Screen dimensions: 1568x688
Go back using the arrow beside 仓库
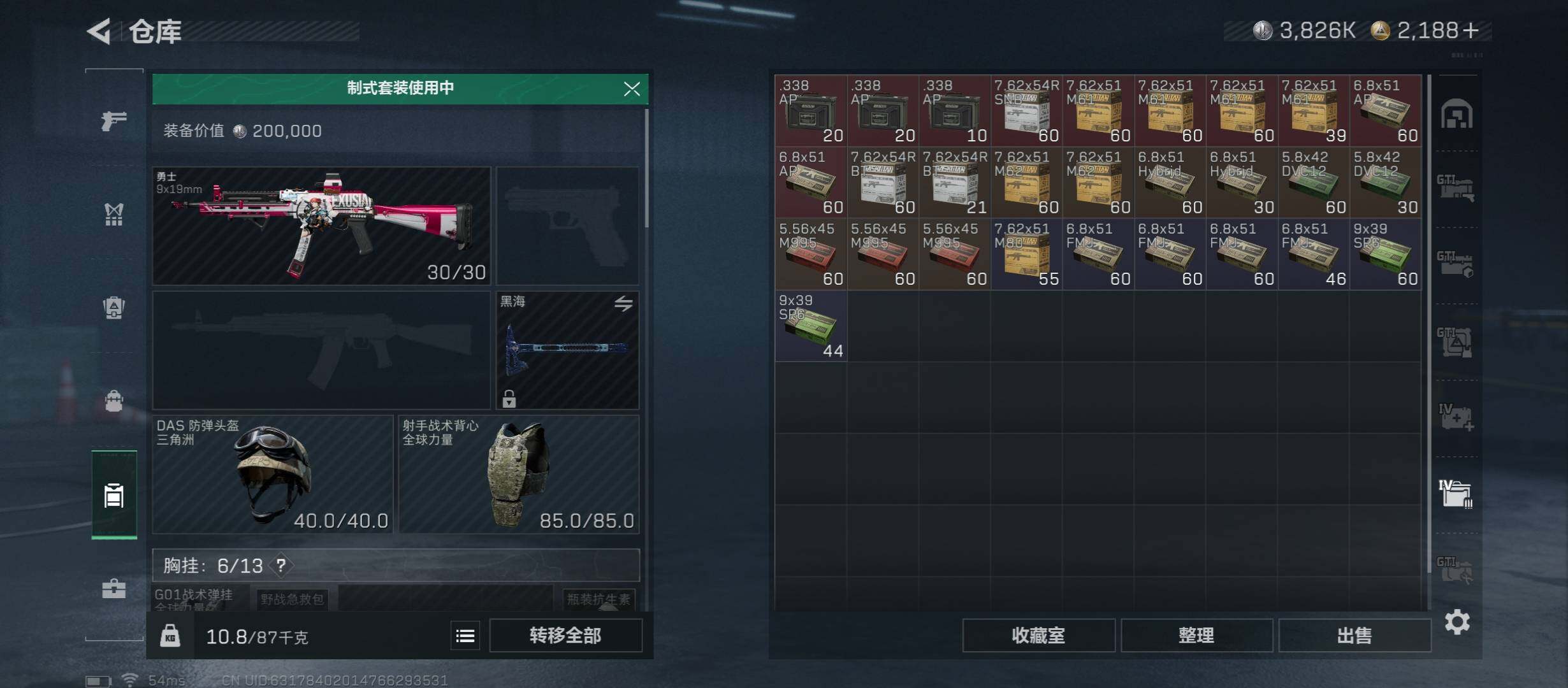(99, 31)
